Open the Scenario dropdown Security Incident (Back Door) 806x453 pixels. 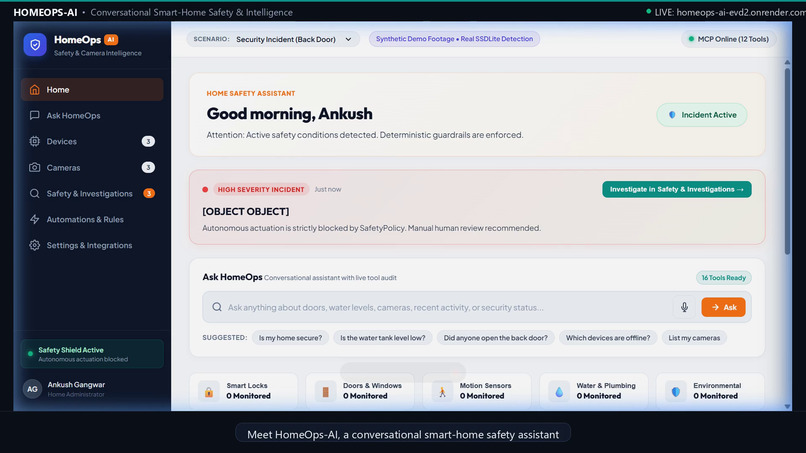pos(273,39)
